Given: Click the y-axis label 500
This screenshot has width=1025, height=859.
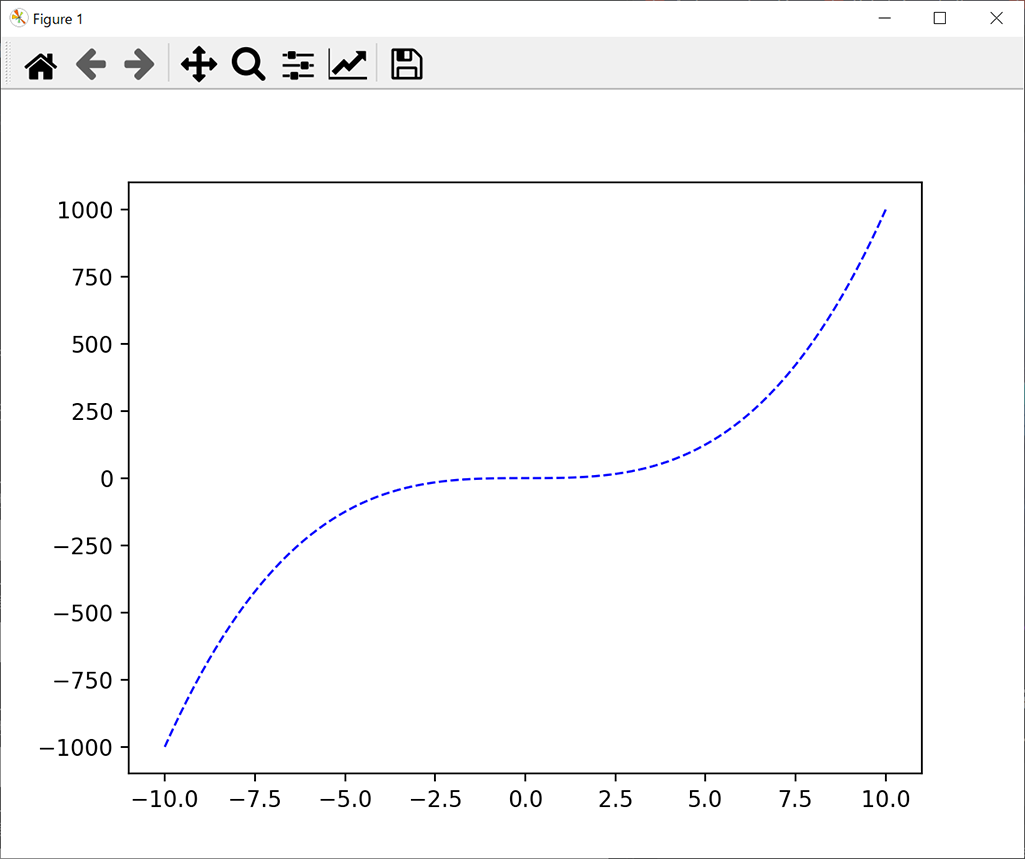Looking at the screenshot, I should (x=92, y=345).
